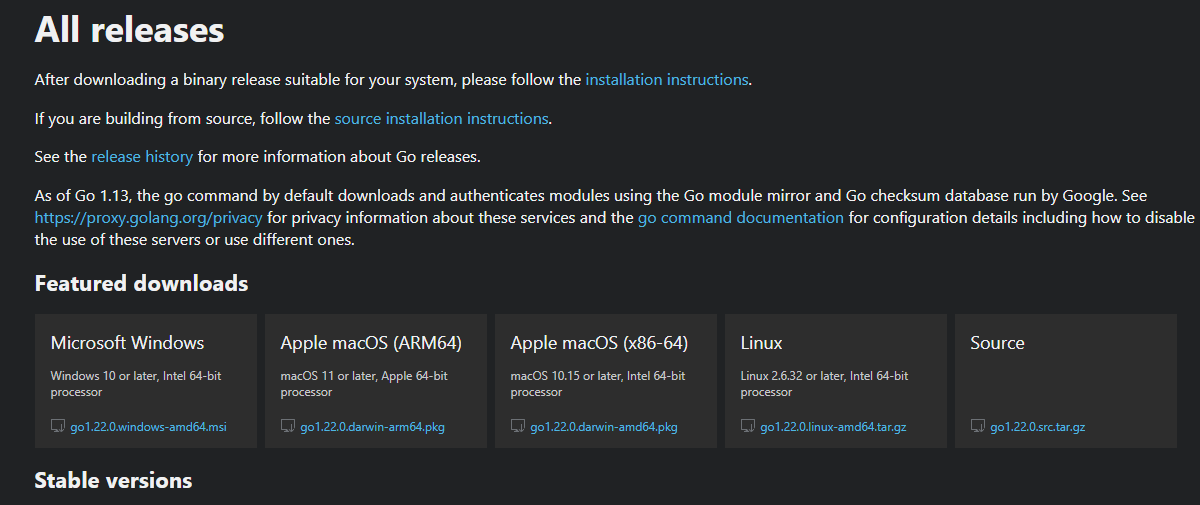This screenshot has height=505, width=1200.
Task: Download go1.22.0.darwin-arm64.pkg file
Action: coord(373,427)
